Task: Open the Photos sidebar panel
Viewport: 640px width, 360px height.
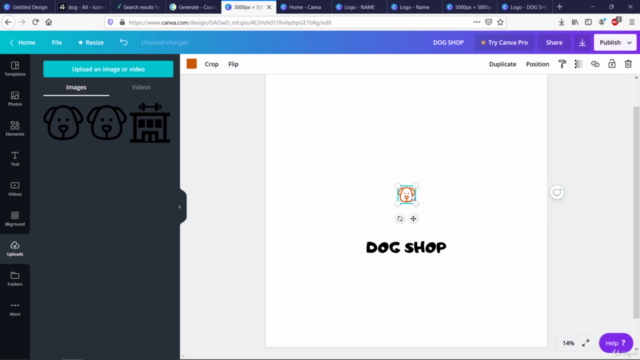Action: [15, 99]
